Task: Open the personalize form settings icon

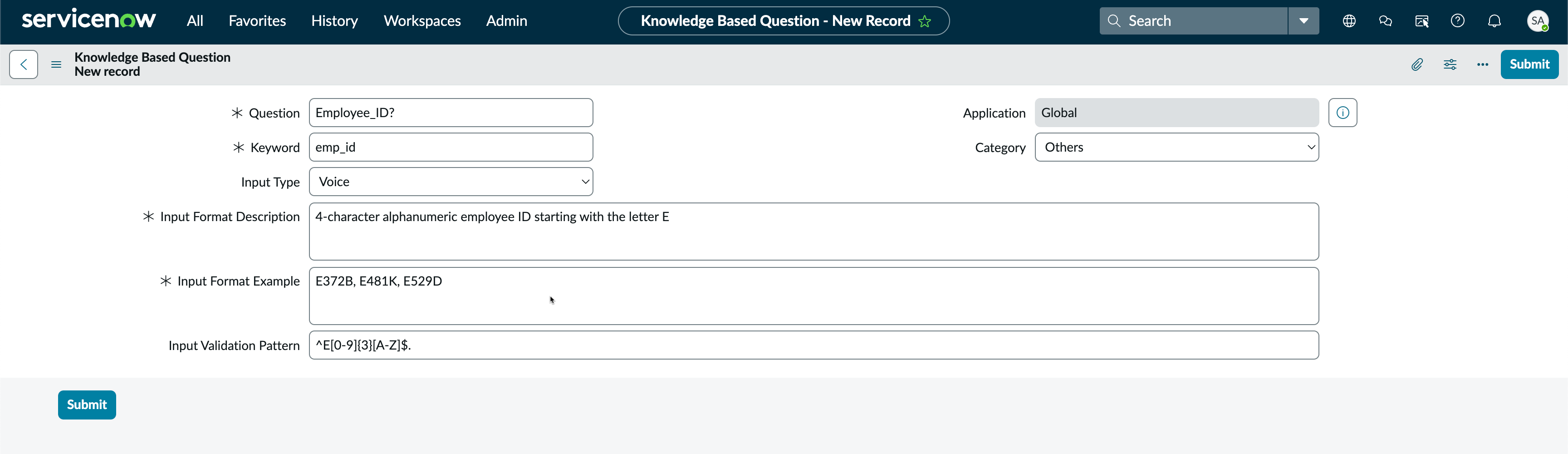Action: coord(1450,64)
